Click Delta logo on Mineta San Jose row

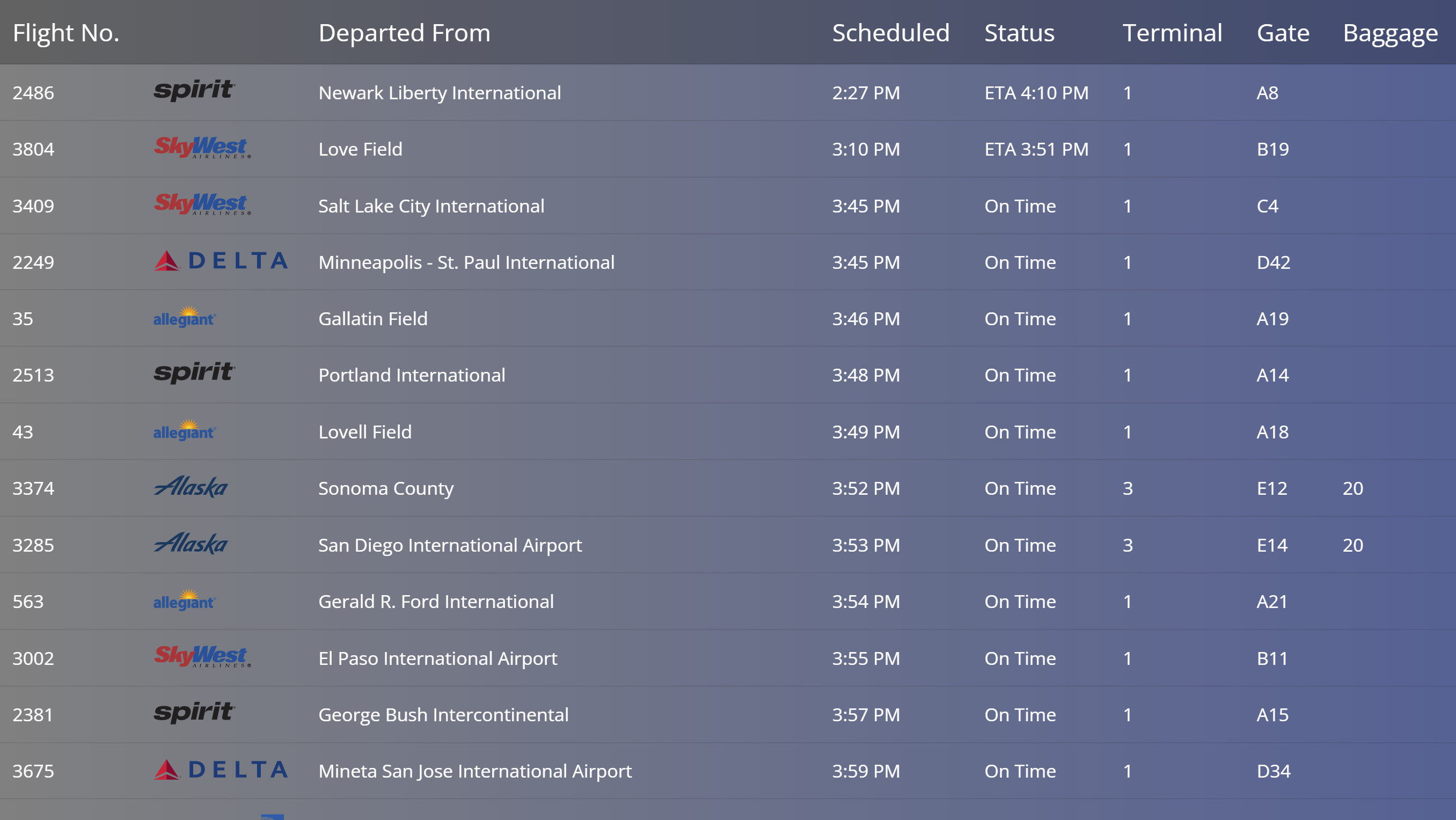click(221, 770)
